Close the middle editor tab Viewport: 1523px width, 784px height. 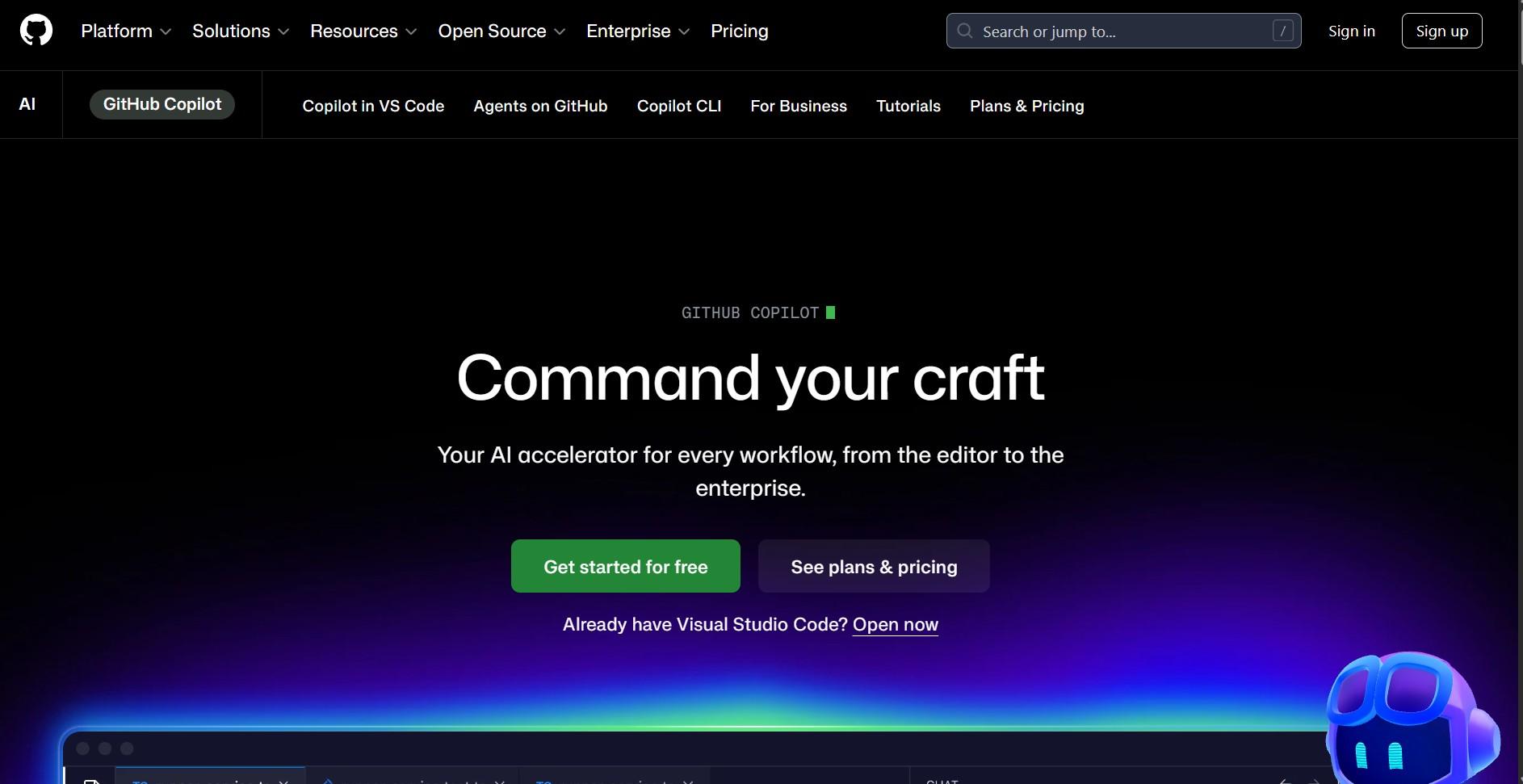click(500, 781)
